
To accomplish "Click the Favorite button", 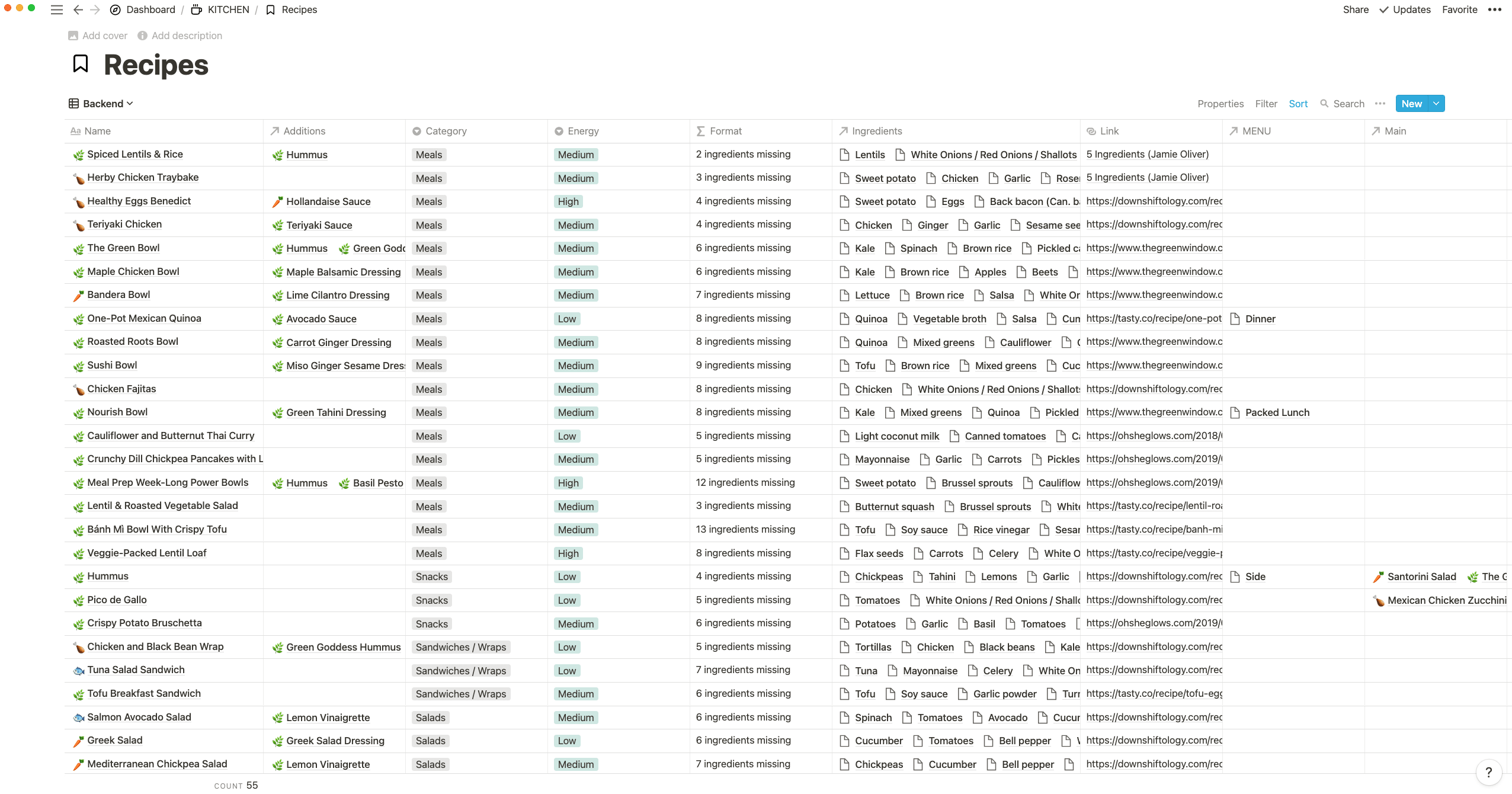I will pyautogui.click(x=1459, y=9).
